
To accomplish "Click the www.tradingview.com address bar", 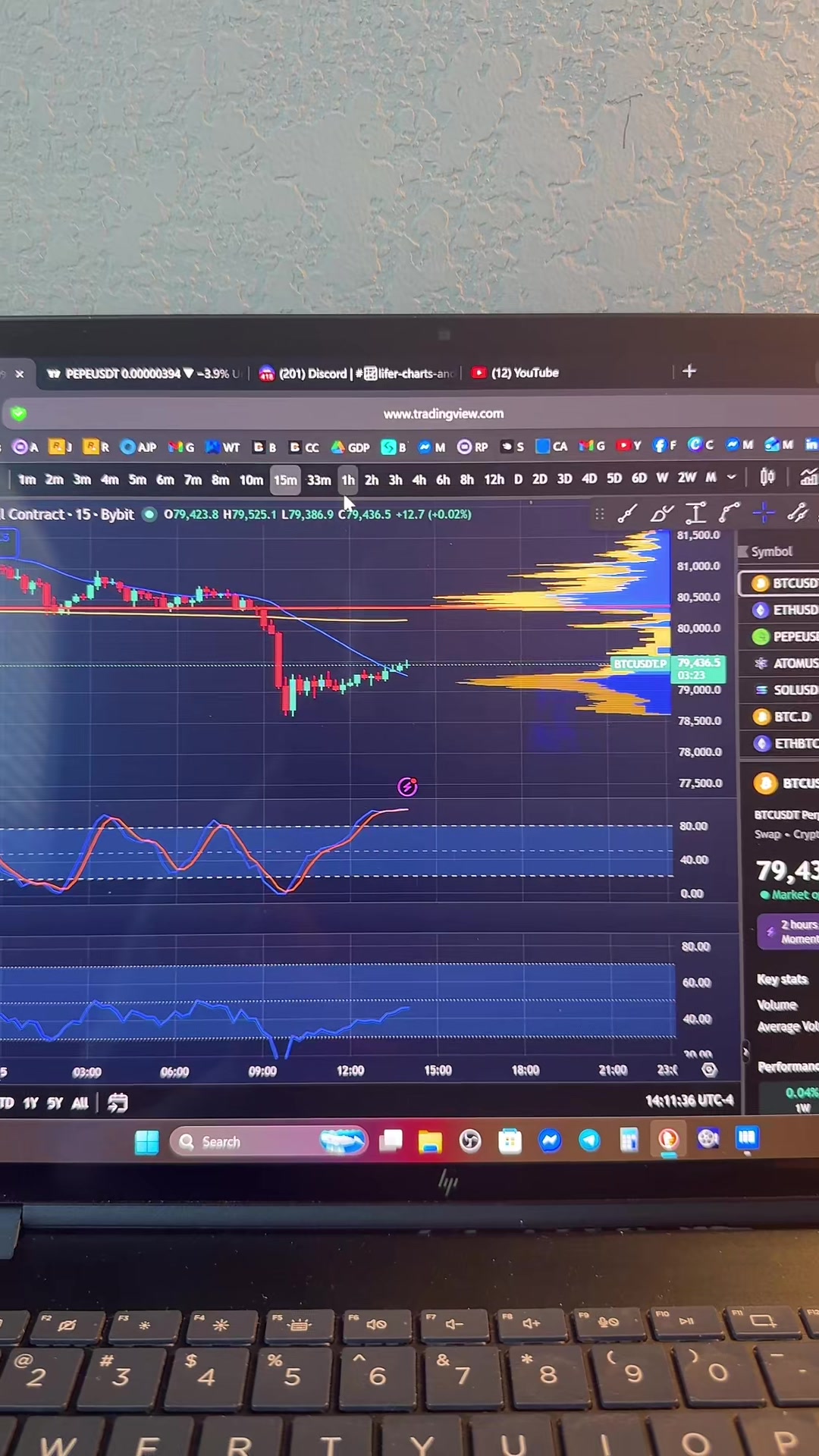I will pyautogui.click(x=444, y=414).
